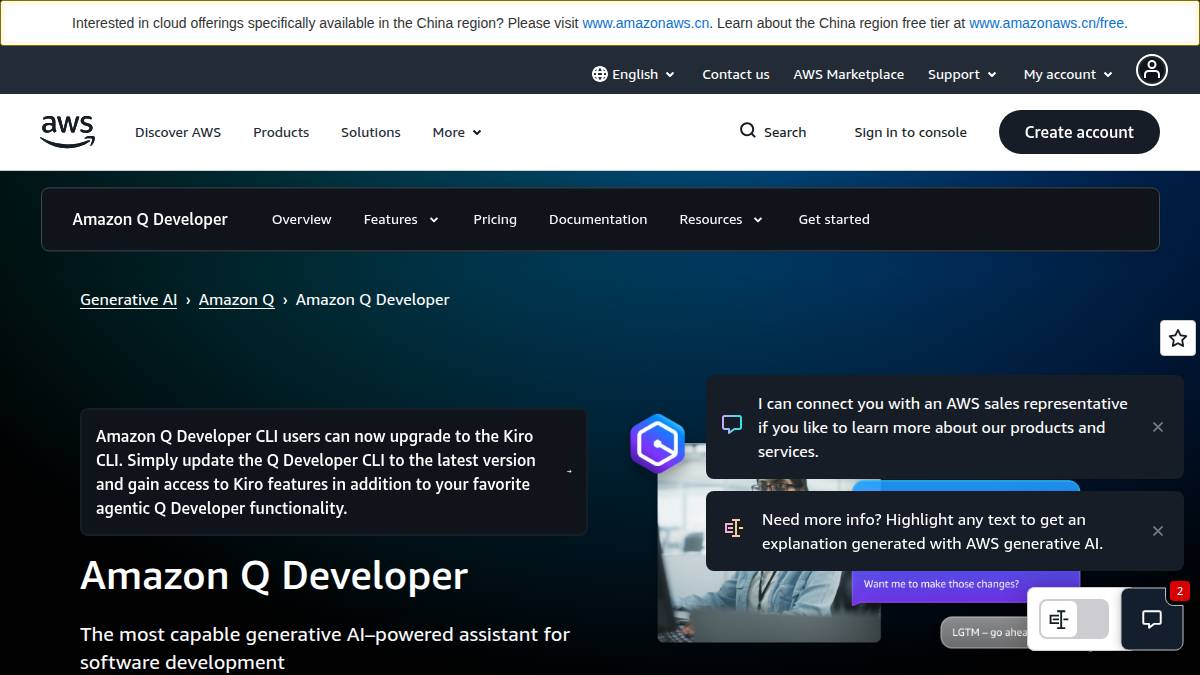Dismiss the AWS sales representative tooltip
This screenshot has width=1200, height=675.
tap(1158, 427)
